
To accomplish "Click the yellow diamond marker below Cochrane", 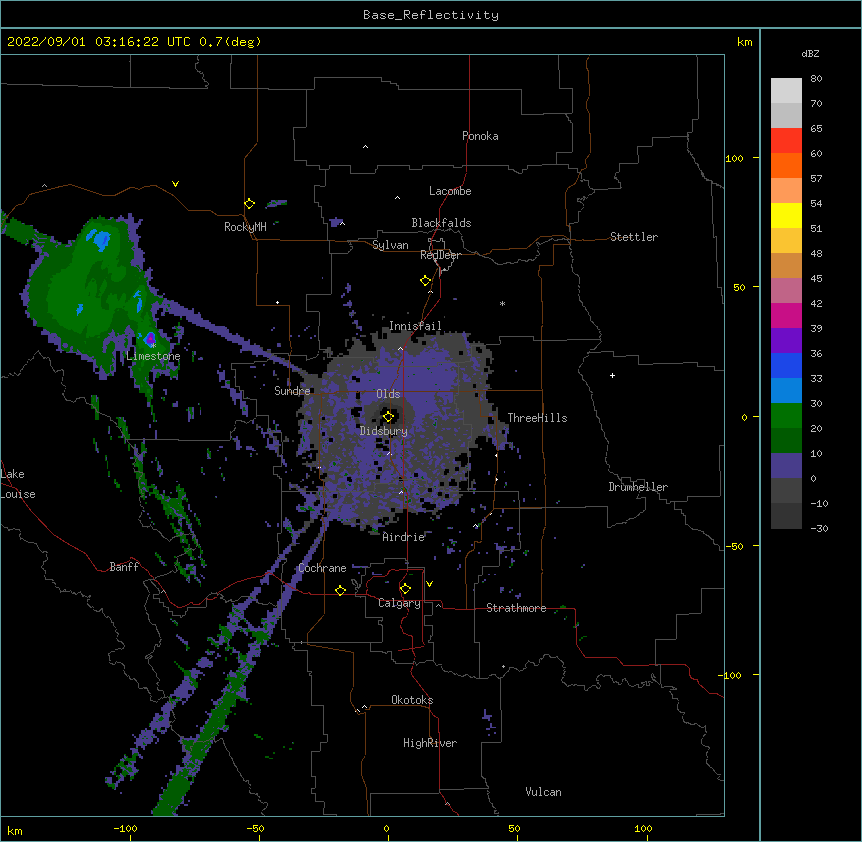I will click(340, 590).
